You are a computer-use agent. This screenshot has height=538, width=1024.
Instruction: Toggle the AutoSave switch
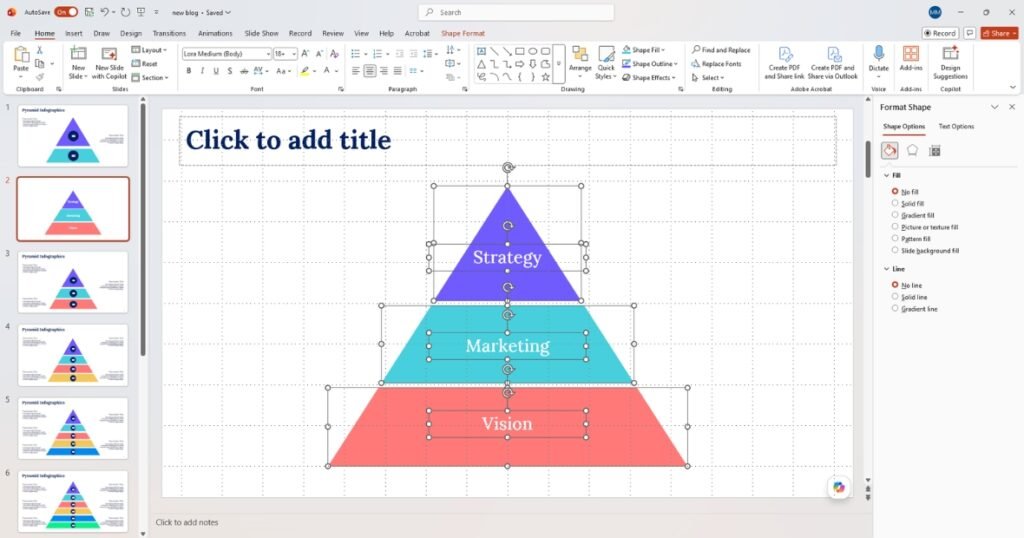[65, 12]
